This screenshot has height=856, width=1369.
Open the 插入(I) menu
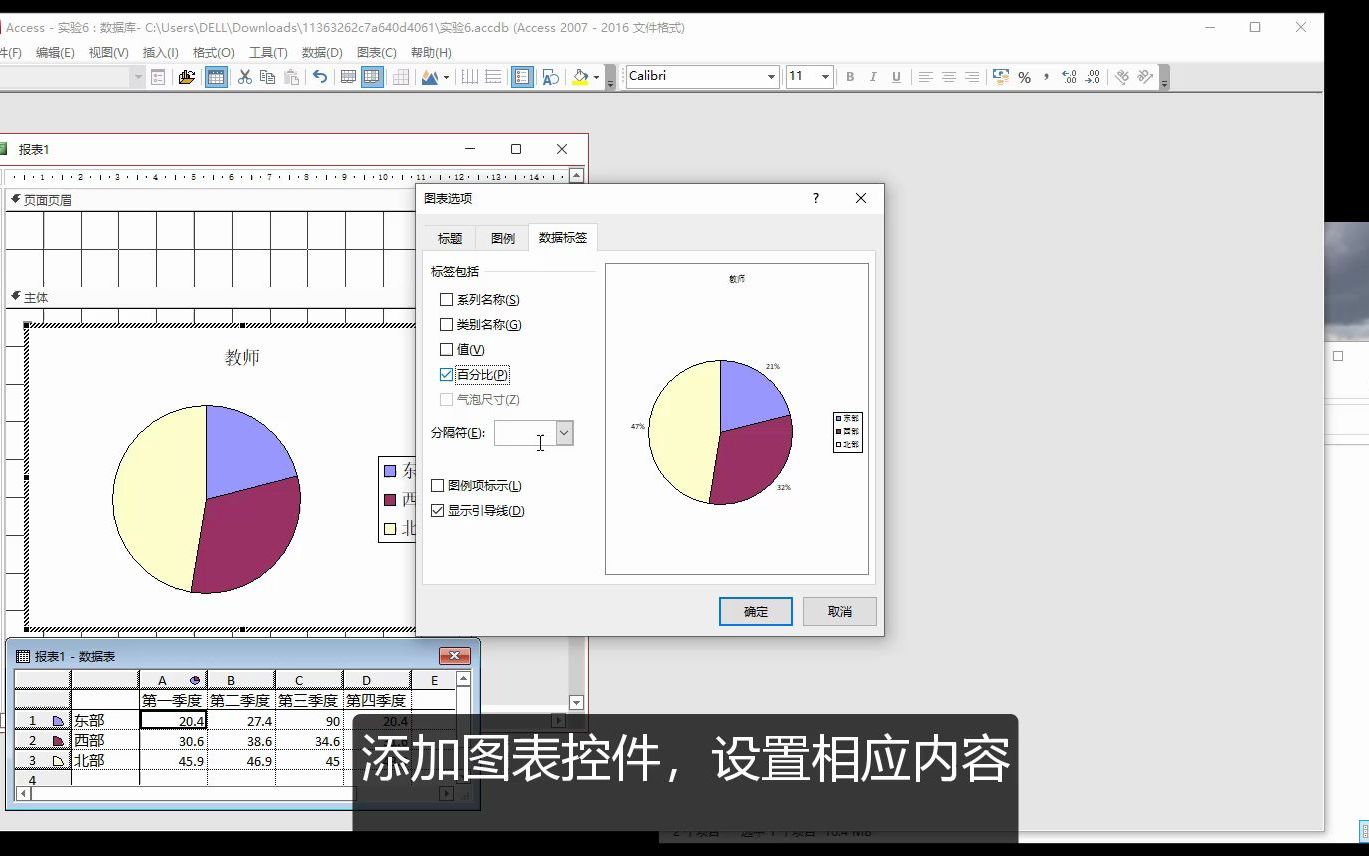(160, 53)
